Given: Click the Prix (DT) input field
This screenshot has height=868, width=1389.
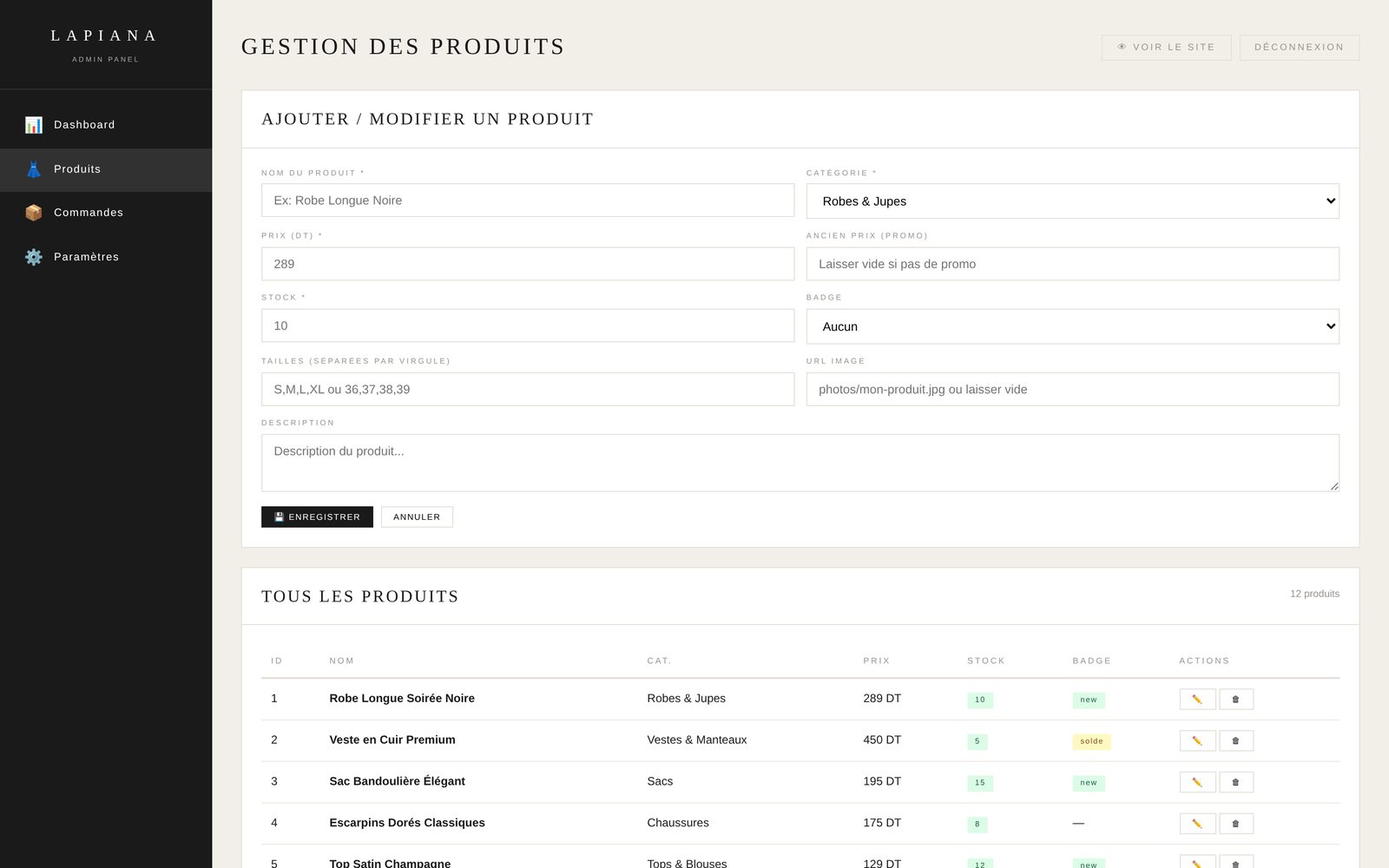Looking at the screenshot, I should [x=528, y=264].
